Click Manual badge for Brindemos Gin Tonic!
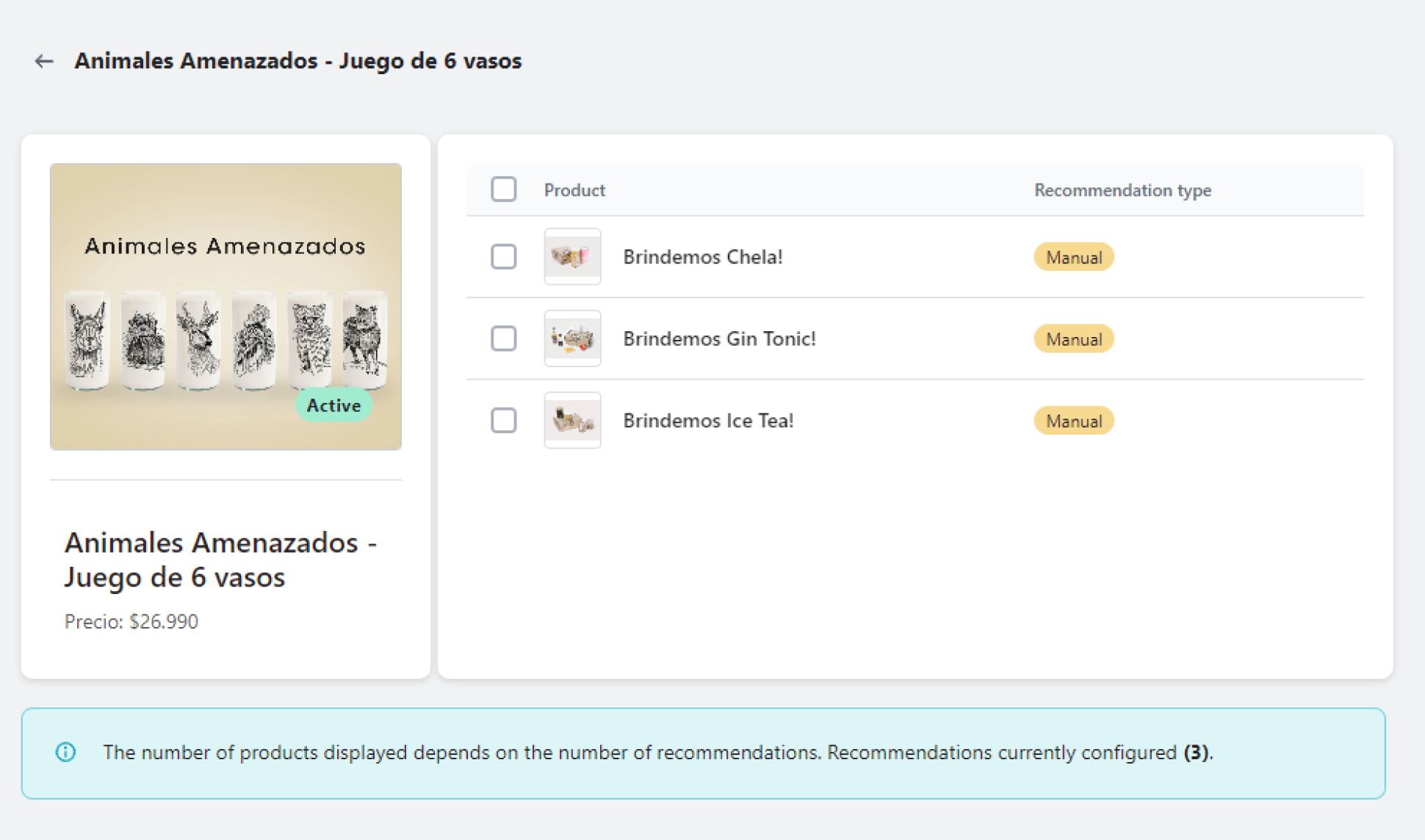Viewport: 1425px width, 840px height. [1073, 339]
